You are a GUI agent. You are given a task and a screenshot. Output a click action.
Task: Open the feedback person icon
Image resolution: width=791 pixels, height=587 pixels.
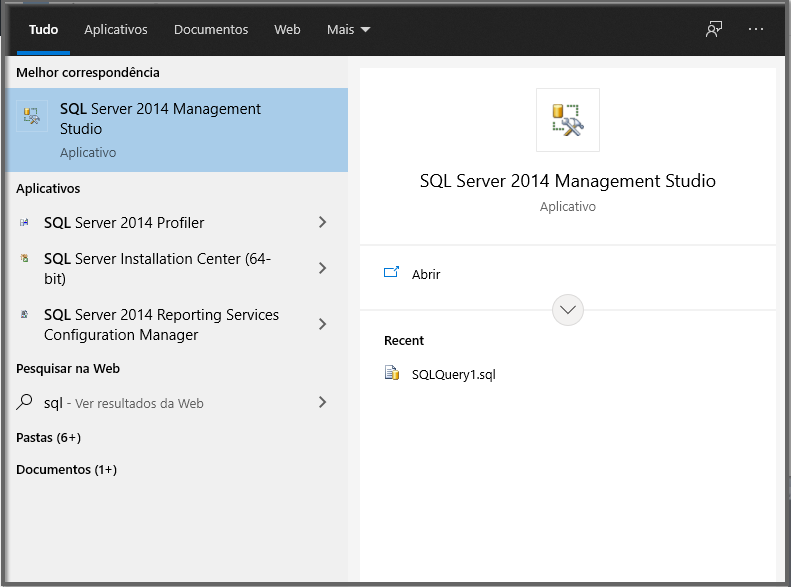pyautogui.click(x=714, y=29)
